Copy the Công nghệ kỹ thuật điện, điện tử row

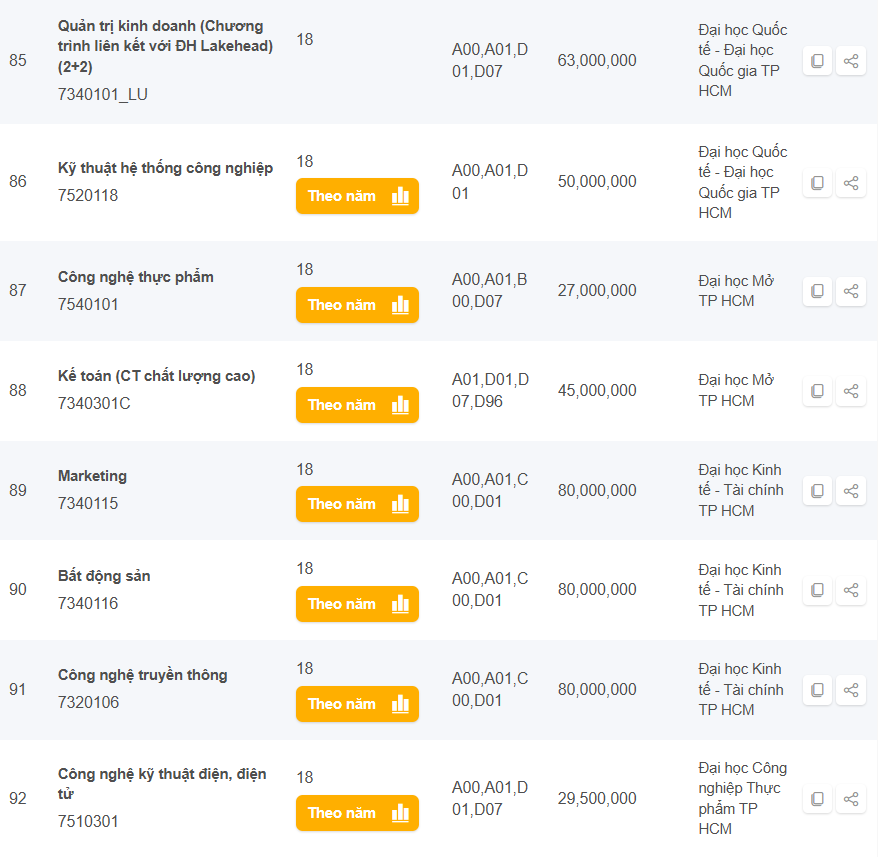tap(817, 799)
